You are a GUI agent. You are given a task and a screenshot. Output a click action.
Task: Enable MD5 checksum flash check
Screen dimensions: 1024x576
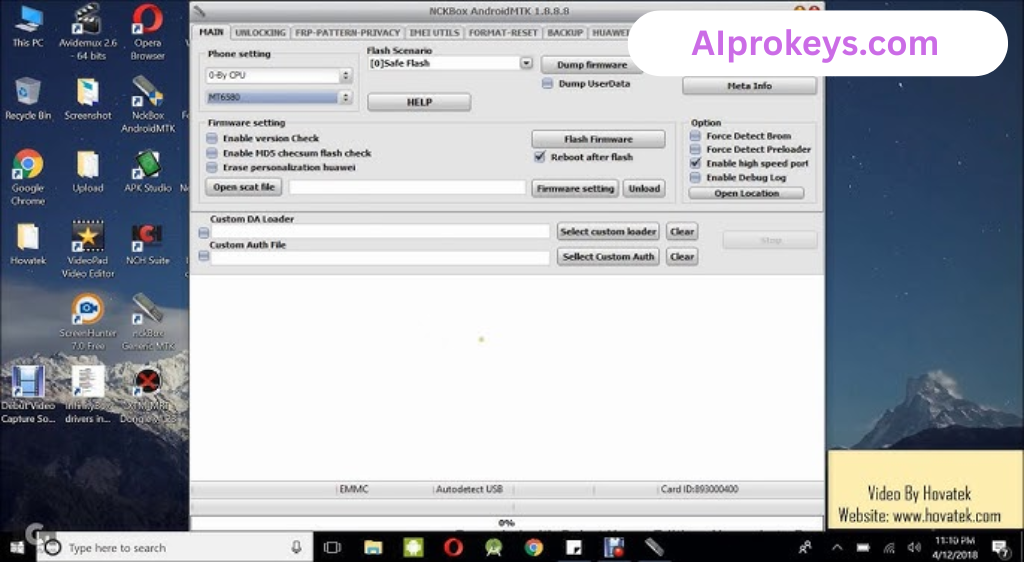pos(212,153)
